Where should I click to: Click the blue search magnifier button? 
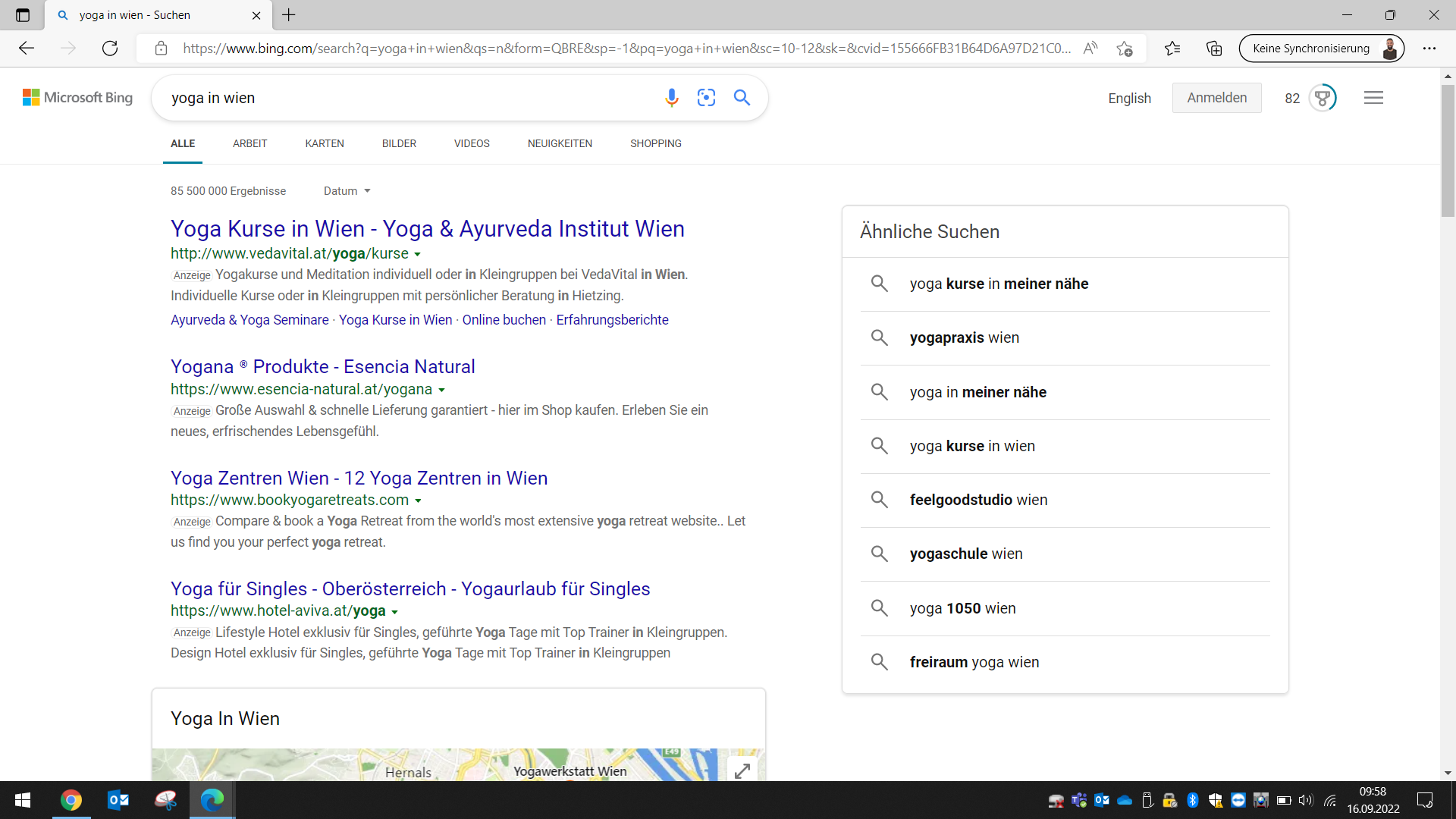point(742,98)
